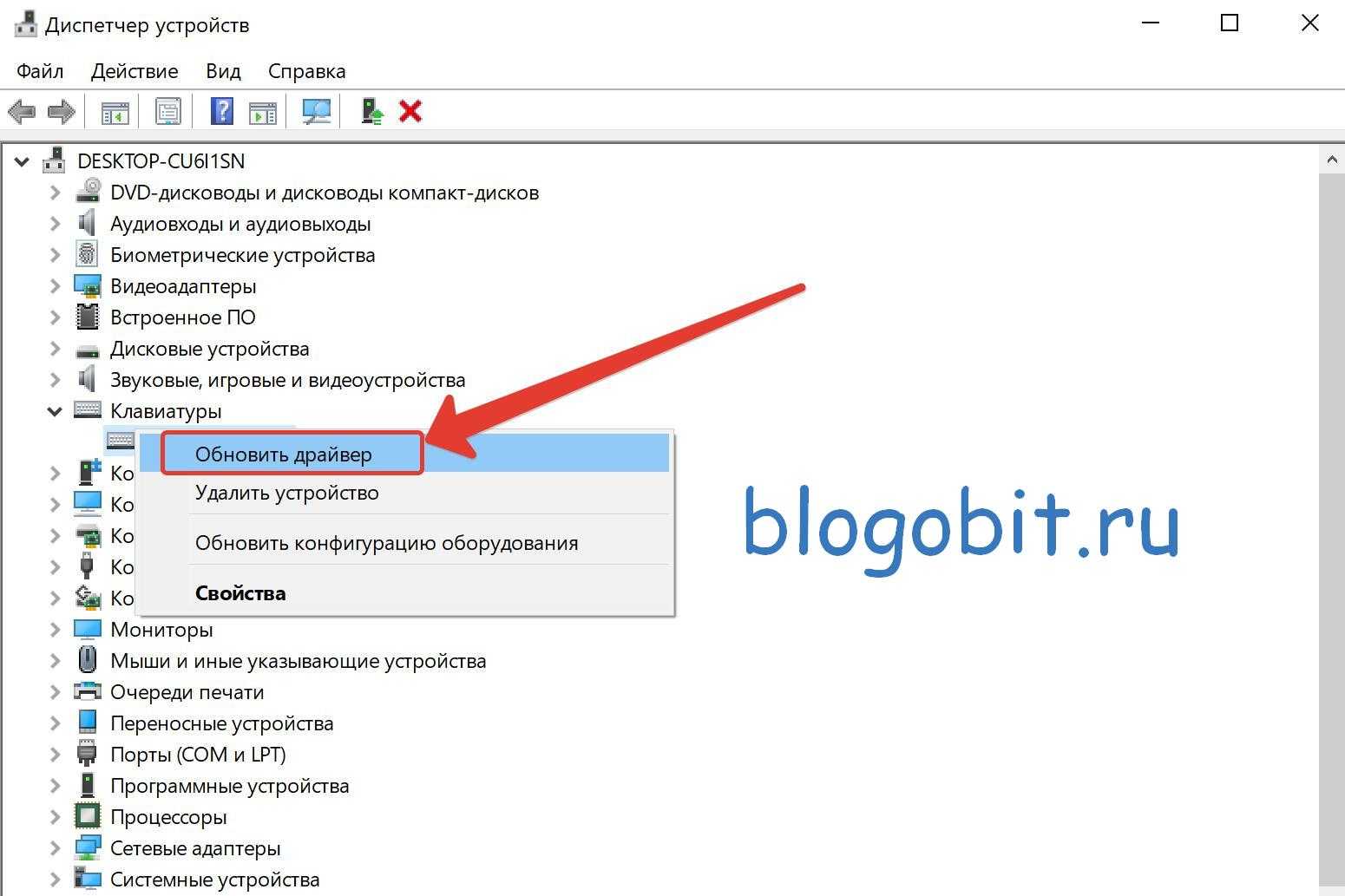The image size is (1345, 896).
Task: Select Программные устройства row
Action: click(229, 786)
